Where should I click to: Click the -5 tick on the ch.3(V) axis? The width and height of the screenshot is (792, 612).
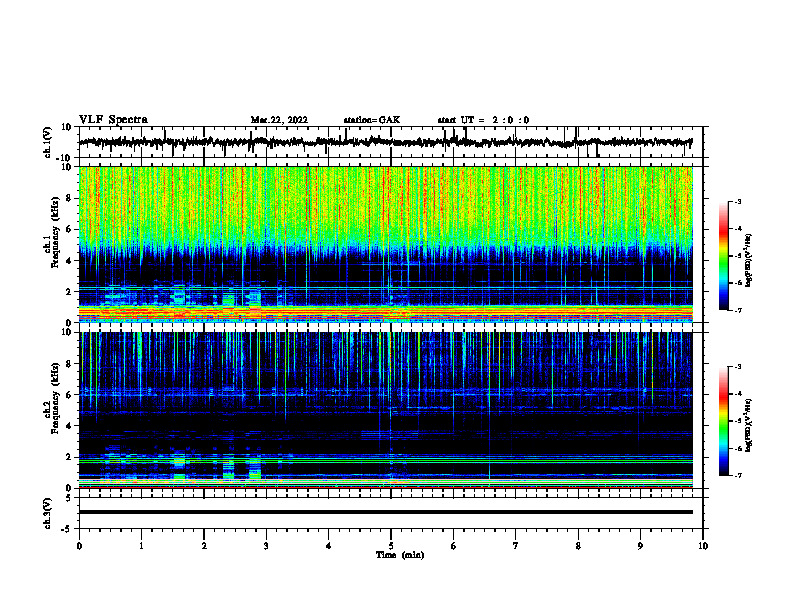click(67, 529)
